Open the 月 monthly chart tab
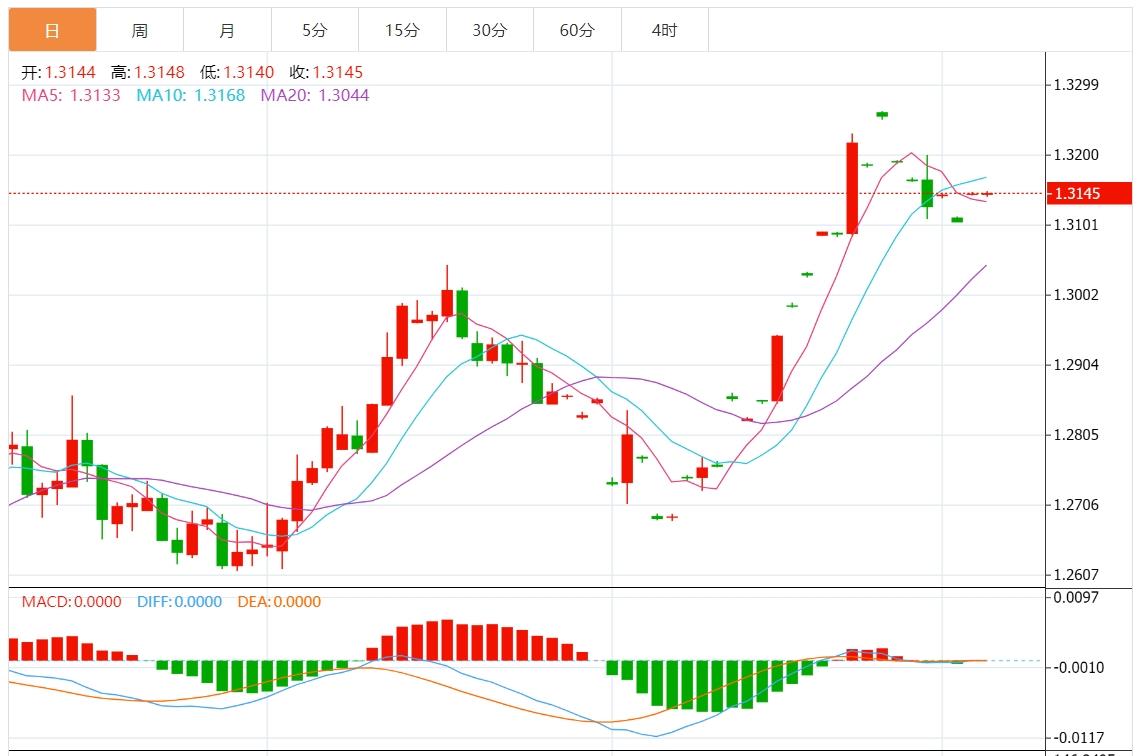The height and width of the screenshot is (756, 1144). [227, 30]
